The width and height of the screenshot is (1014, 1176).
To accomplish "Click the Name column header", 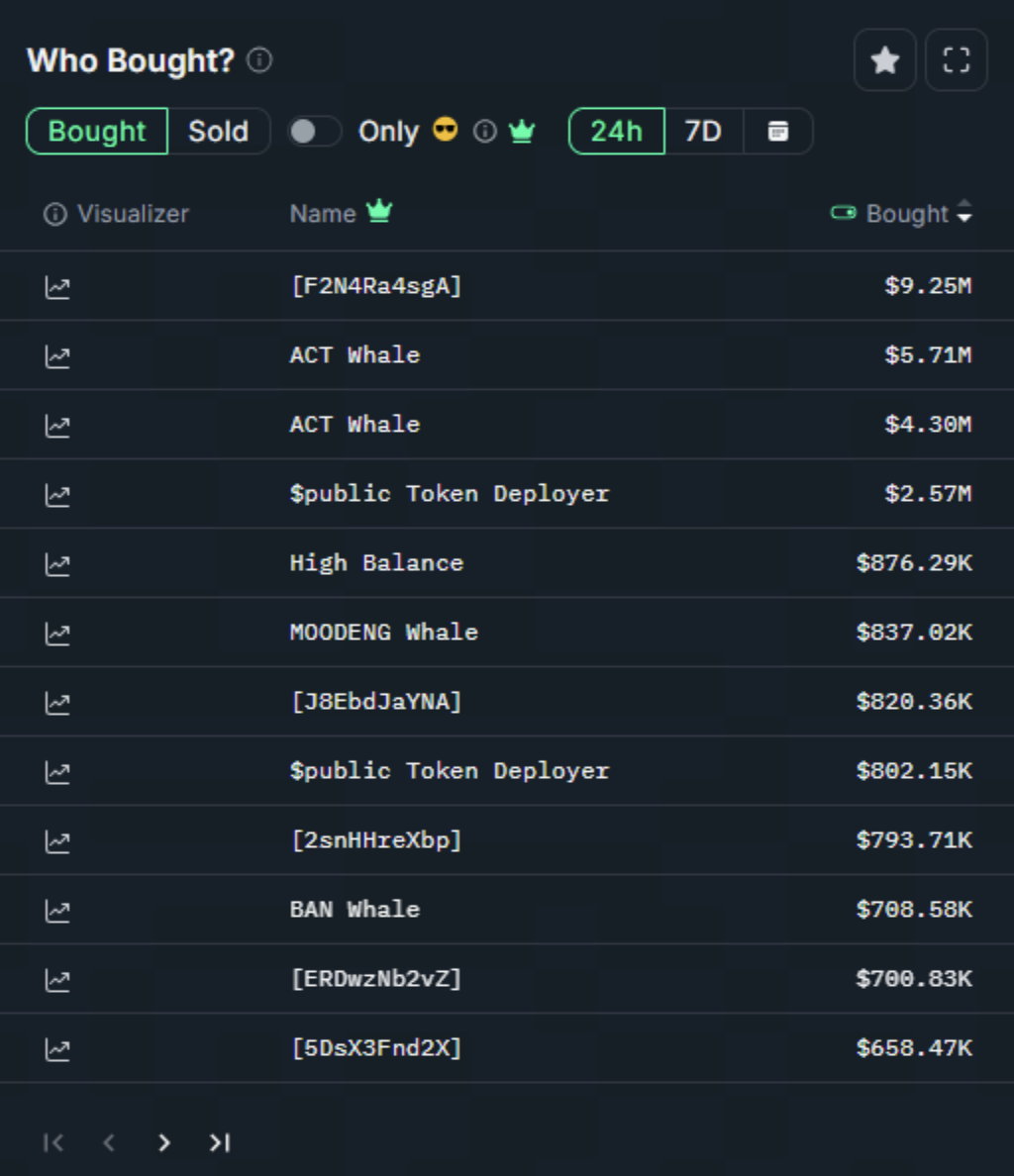I will 323,214.
